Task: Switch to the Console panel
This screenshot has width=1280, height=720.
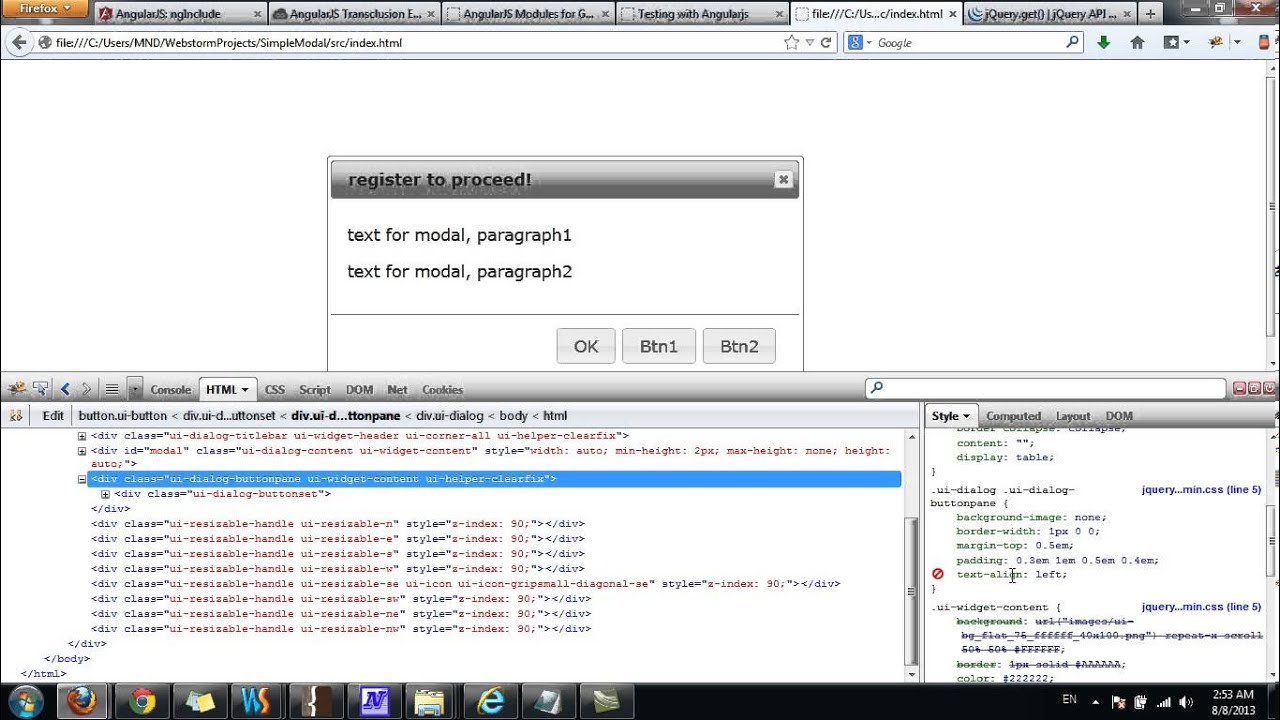Action: click(x=170, y=390)
